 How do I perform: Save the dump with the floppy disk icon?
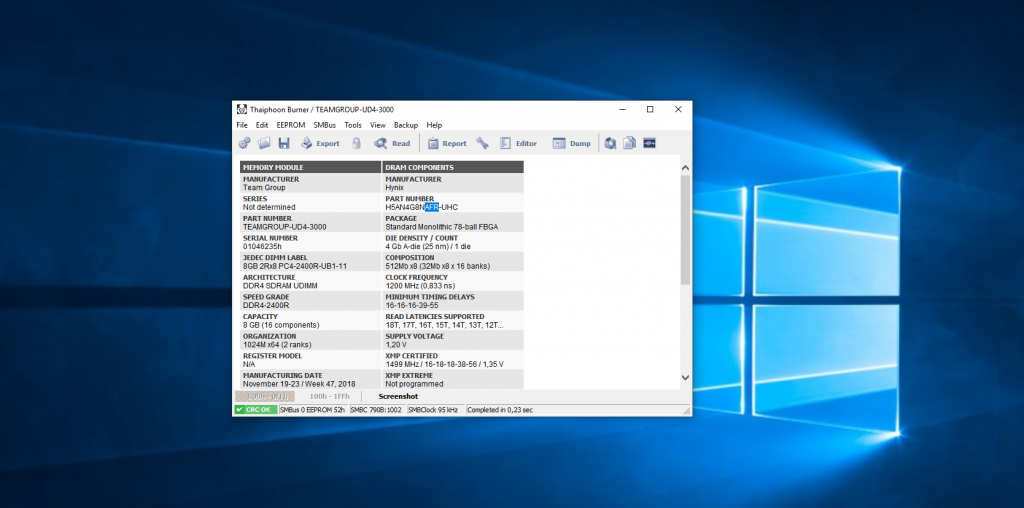(x=284, y=143)
